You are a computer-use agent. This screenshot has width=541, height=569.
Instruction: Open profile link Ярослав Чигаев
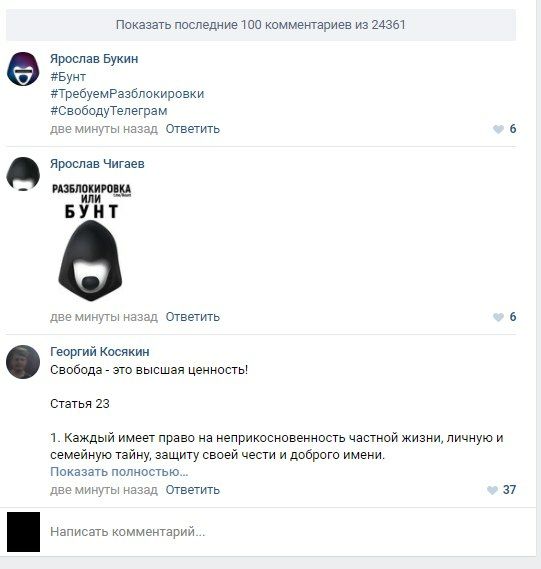(x=97, y=164)
